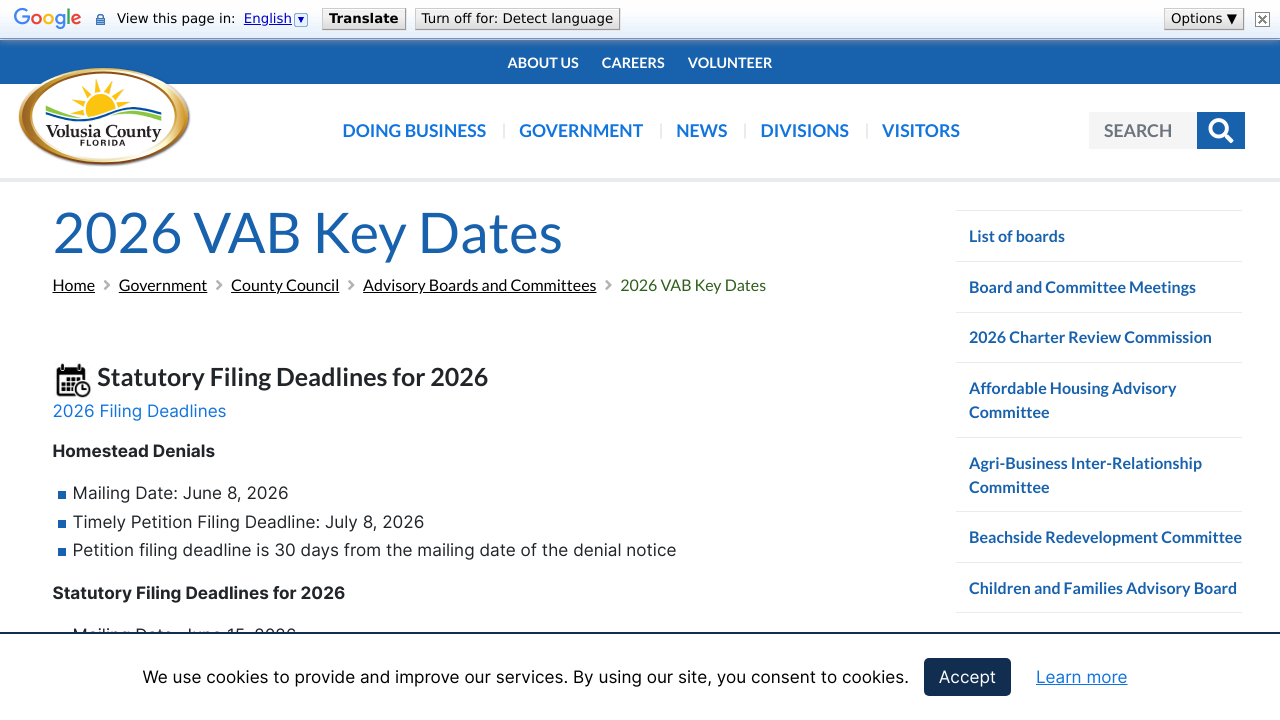The width and height of the screenshot is (1280, 720).
Task: Go to County Council breadcrumb
Action: pyautogui.click(x=285, y=285)
